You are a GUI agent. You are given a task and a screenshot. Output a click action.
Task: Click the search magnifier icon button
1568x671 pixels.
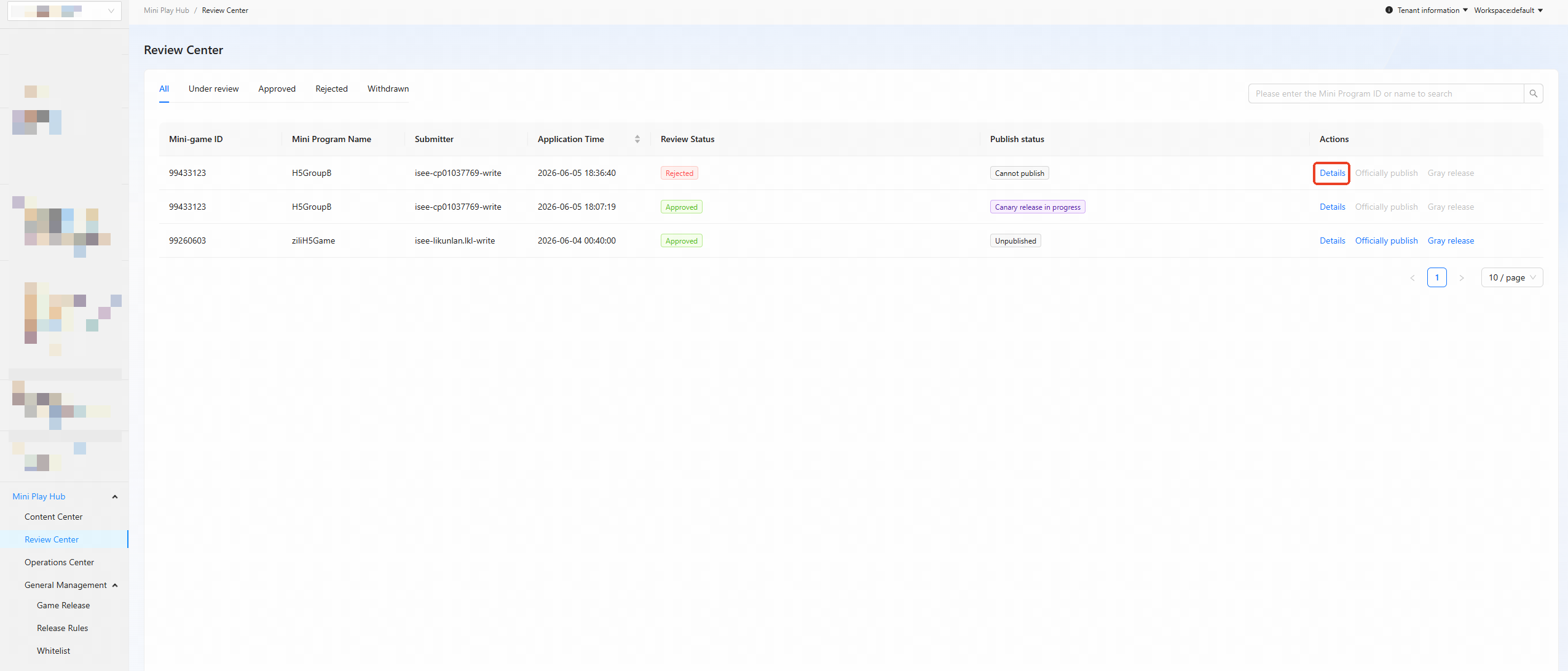1533,93
